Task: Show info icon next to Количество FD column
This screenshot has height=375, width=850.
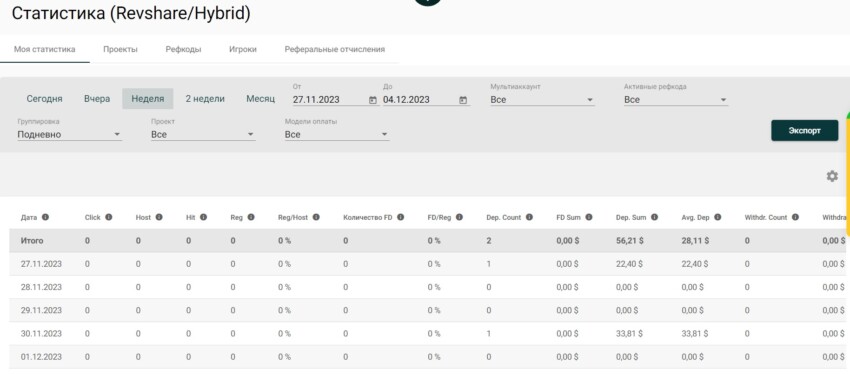Action: (401, 217)
